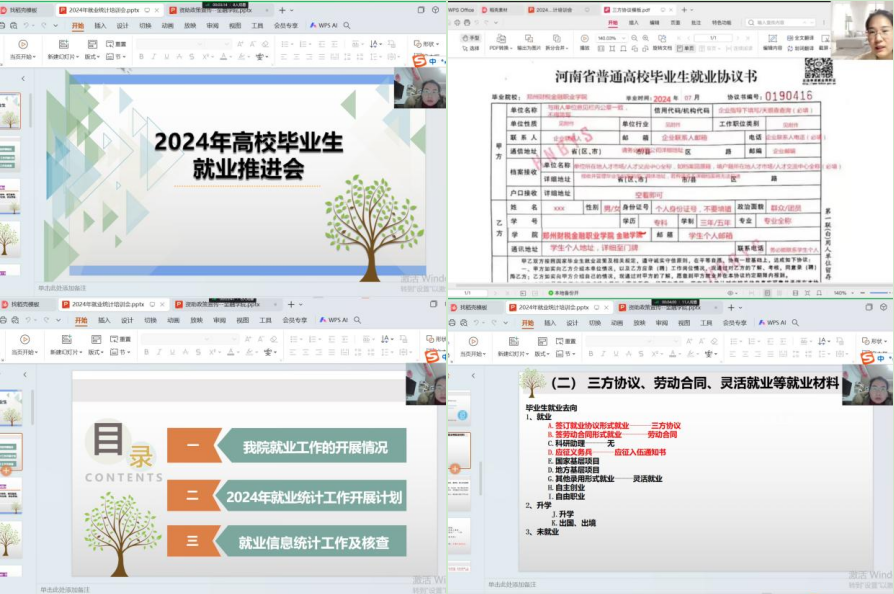Click 特色功能 tab in the PDF window
This screenshot has width=894, height=594.
(721, 23)
